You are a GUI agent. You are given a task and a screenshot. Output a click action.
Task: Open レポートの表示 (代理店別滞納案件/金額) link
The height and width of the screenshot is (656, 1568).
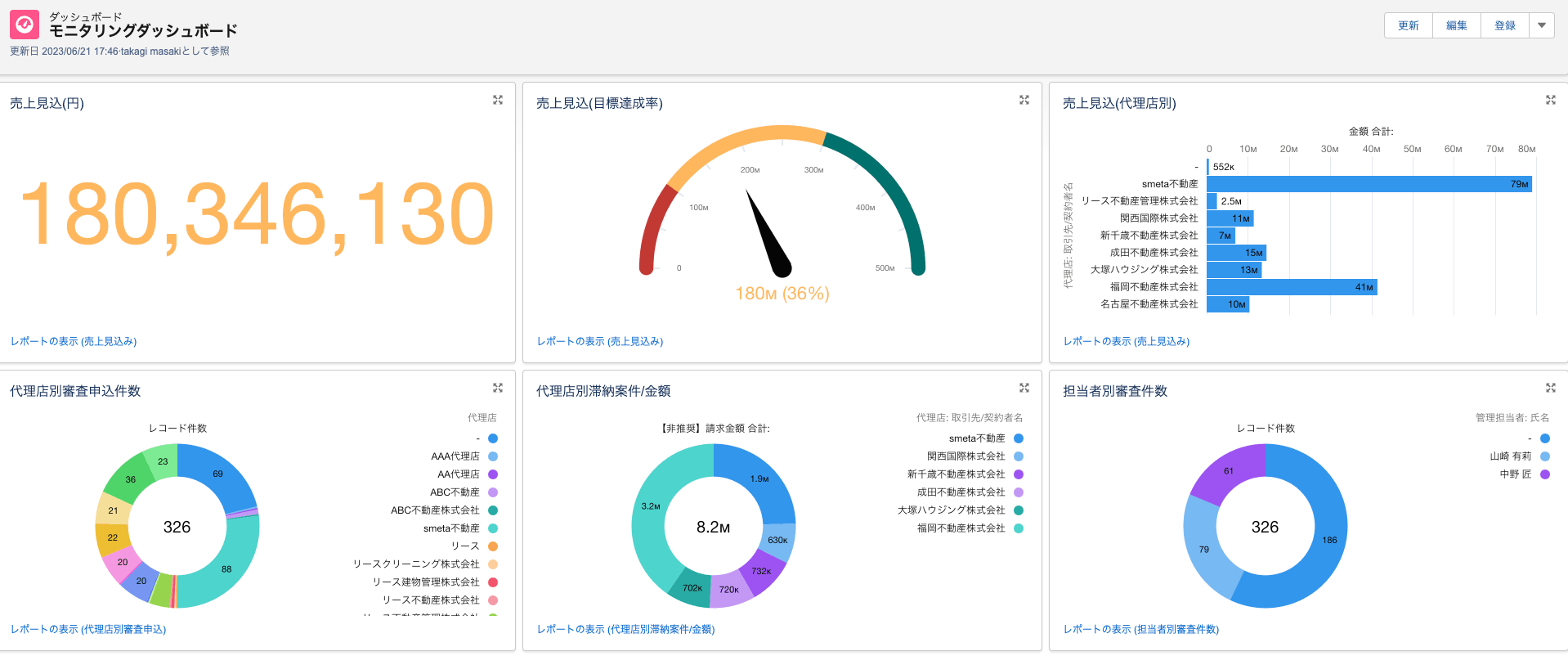(625, 629)
